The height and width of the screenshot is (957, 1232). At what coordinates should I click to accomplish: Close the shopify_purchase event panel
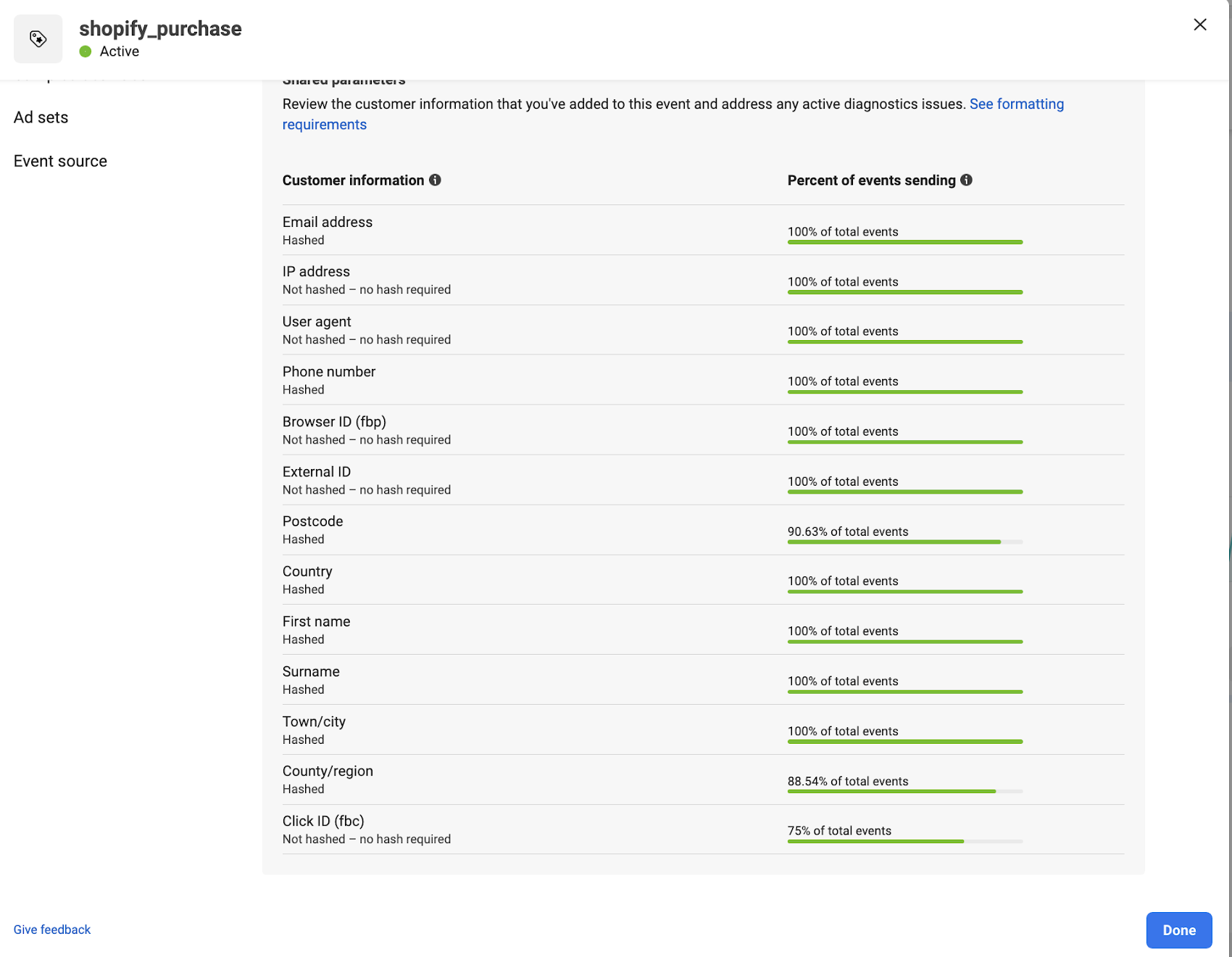point(1199,25)
